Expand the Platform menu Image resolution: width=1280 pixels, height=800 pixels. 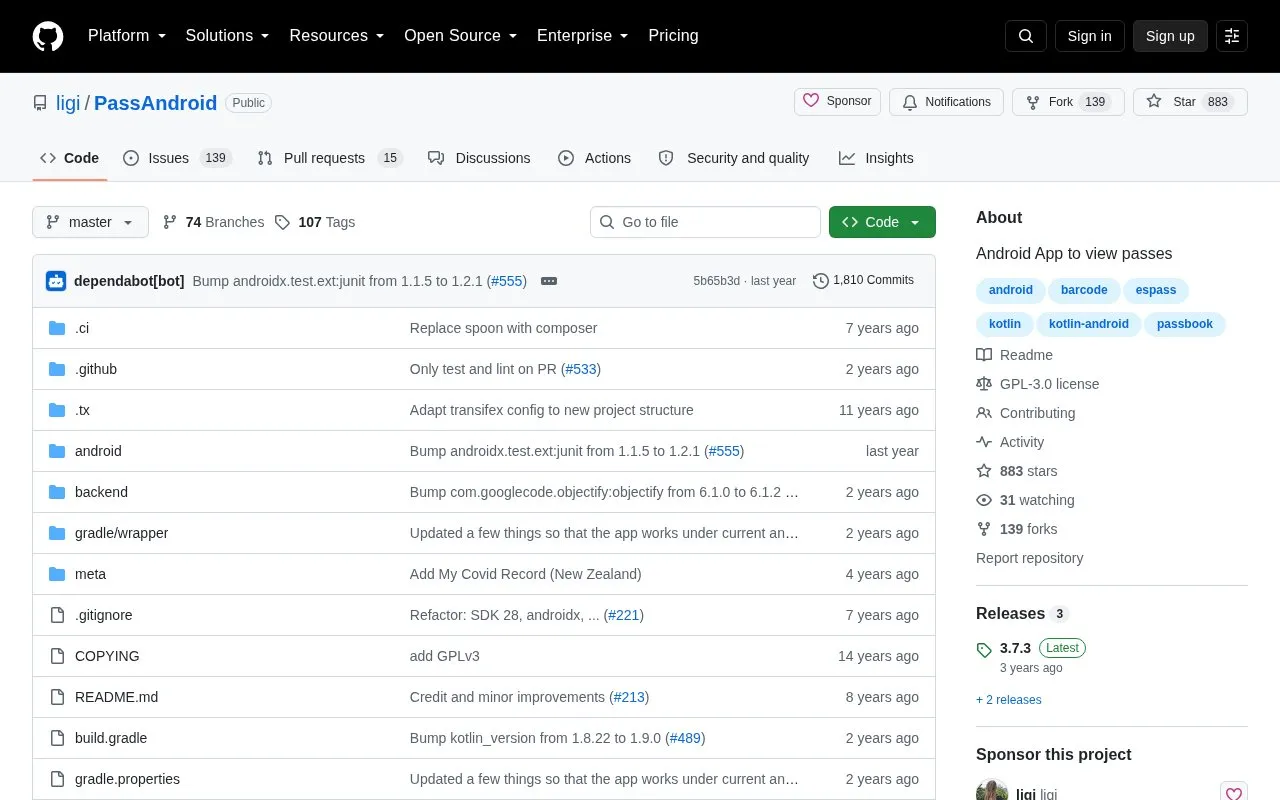[127, 36]
